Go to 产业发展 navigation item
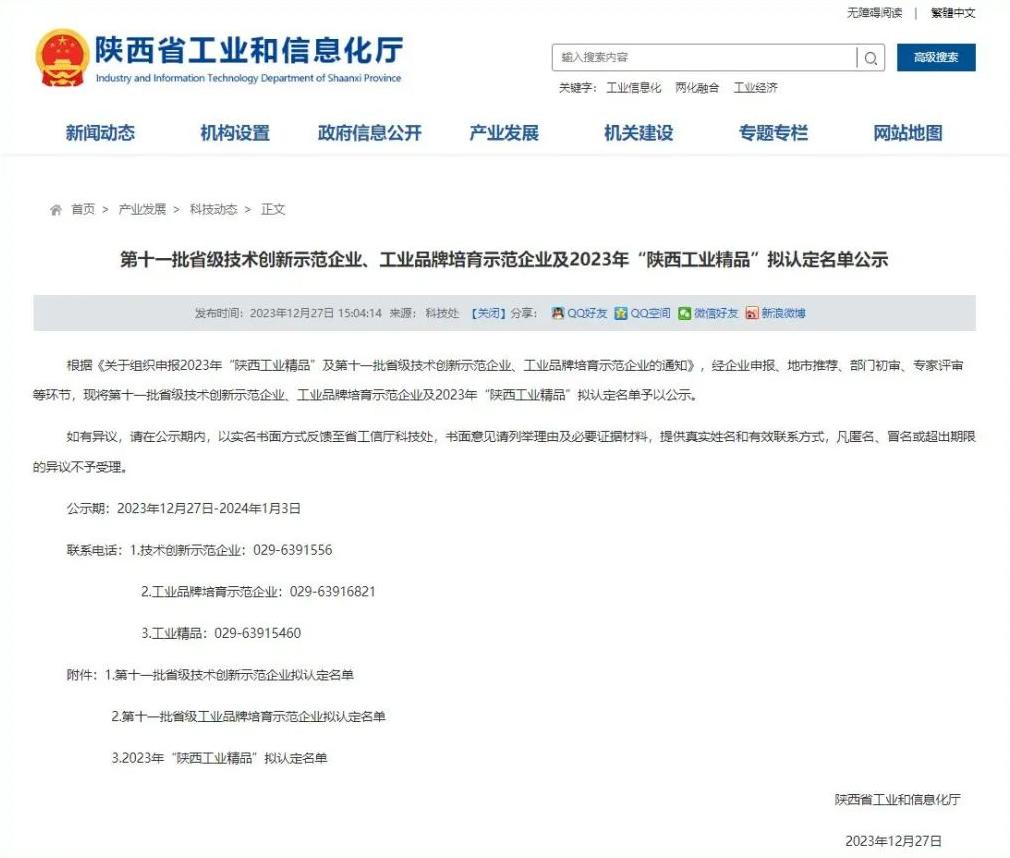Viewport: 1010px width, 858px height. click(x=504, y=133)
